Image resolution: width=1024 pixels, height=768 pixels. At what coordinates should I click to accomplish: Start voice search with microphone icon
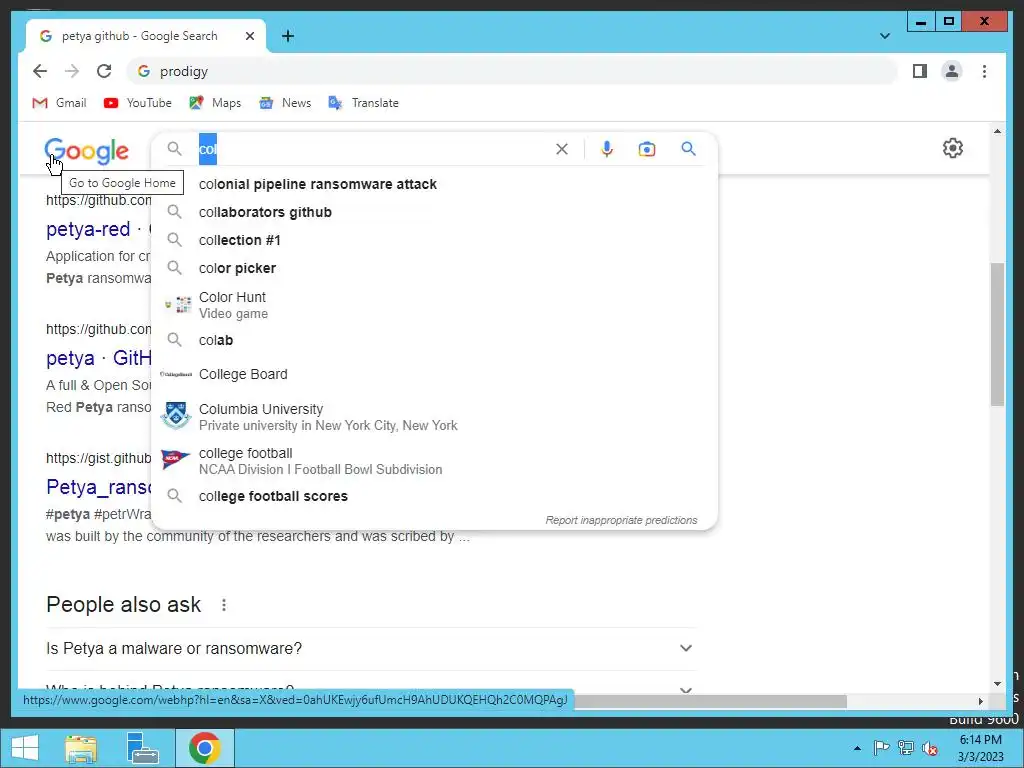607,150
